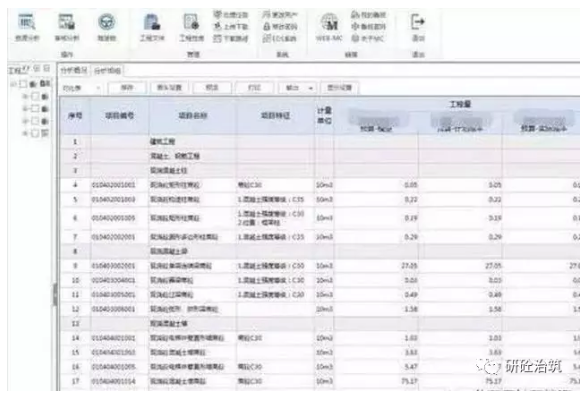
Task: Select the row with code 010403004001
Action: (320, 280)
